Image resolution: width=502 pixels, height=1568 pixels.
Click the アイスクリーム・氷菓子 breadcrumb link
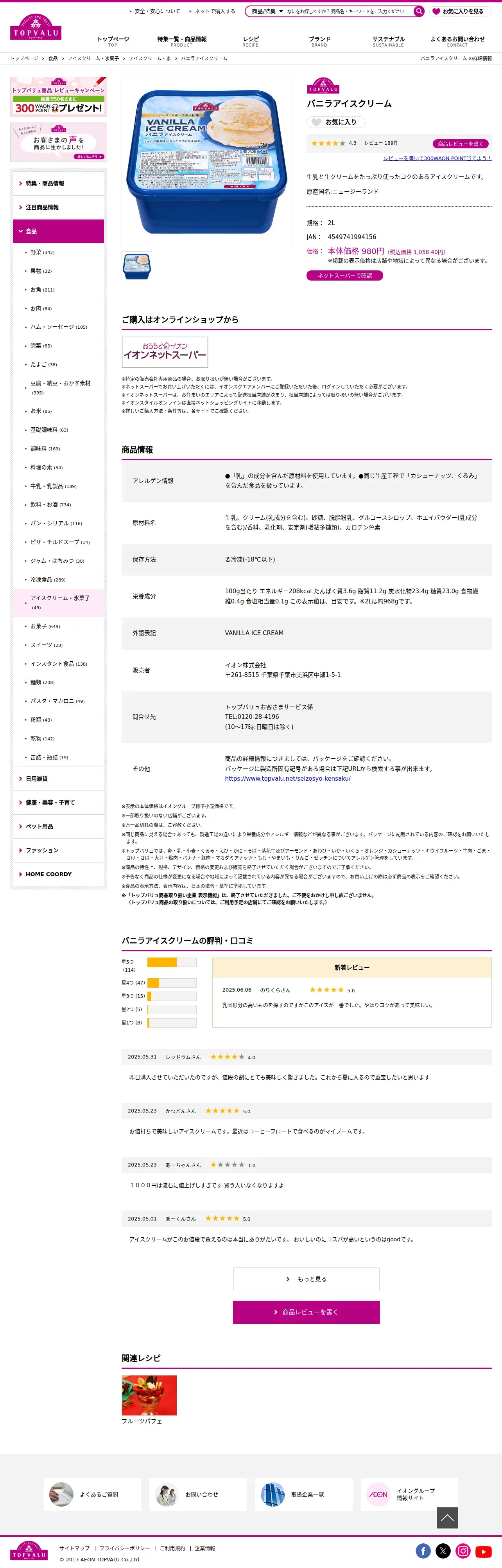[93, 58]
